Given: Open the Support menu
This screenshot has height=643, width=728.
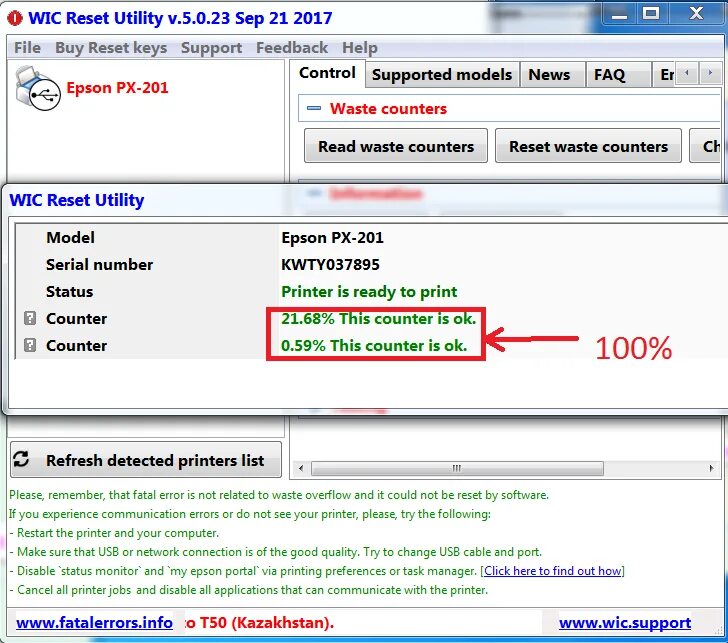Looking at the screenshot, I should pos(211,47).
